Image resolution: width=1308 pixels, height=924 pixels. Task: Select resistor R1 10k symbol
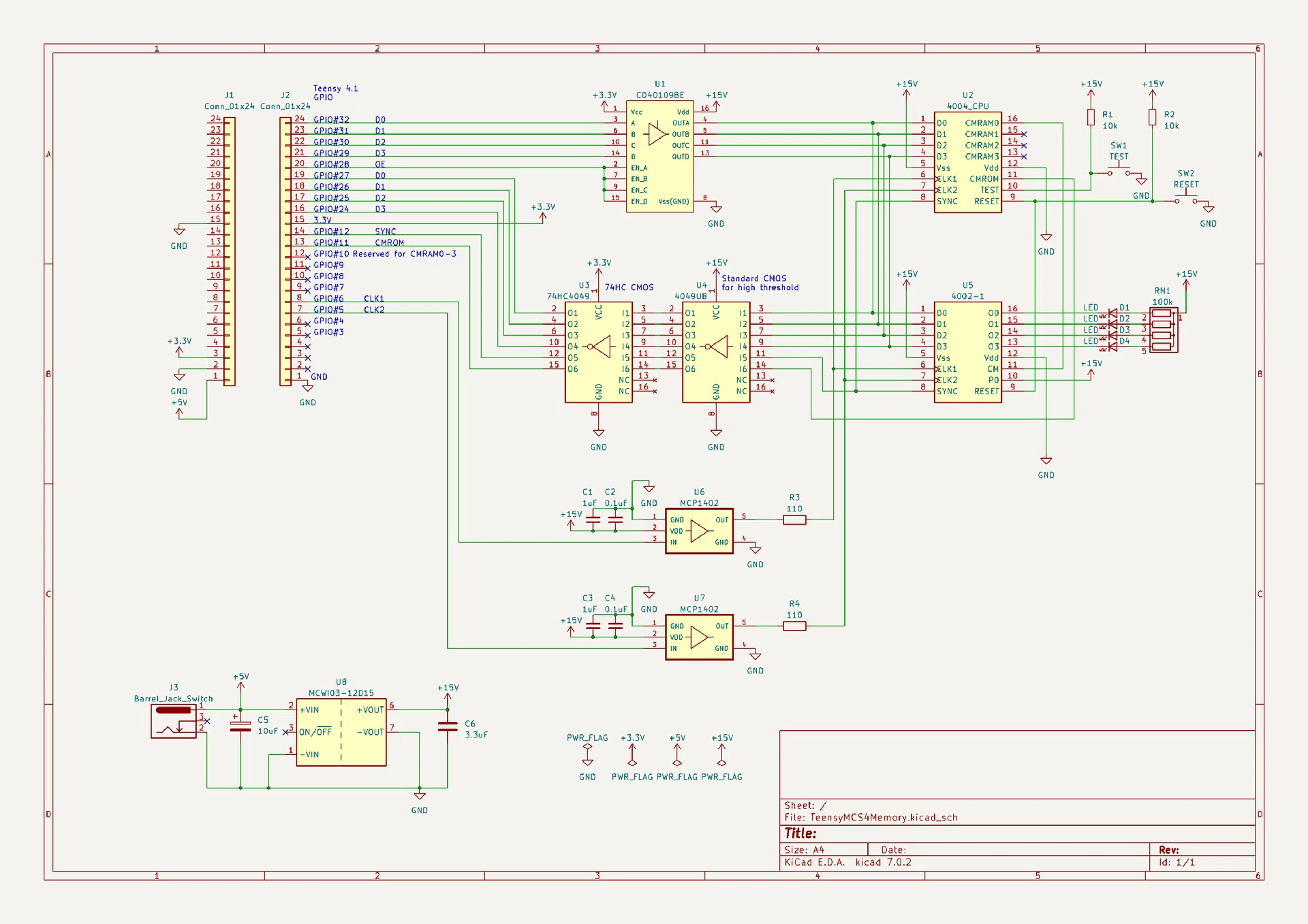click(1091, 118)
